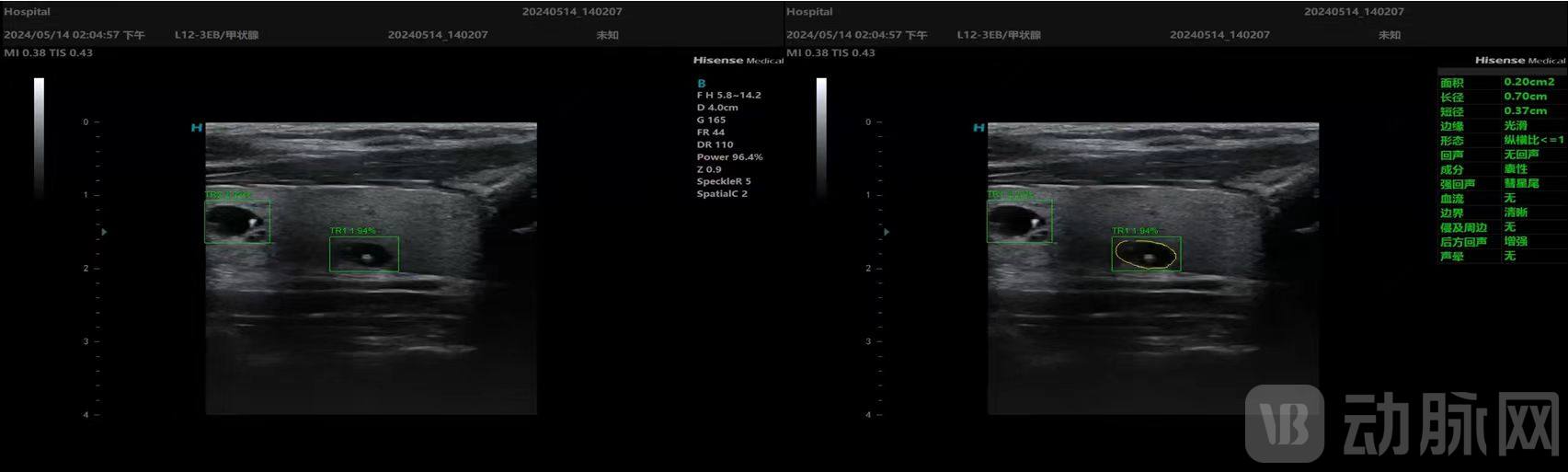Image resolution: width=1568 pixels, height=472 pixels.
Task: Click the grayscale bar on left image
Action: (40, 136)
